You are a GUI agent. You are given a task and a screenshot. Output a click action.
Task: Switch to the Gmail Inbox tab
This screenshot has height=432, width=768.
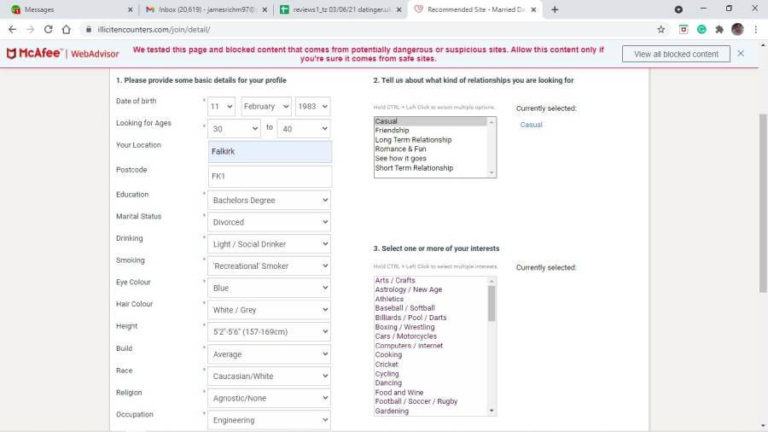pos(206,9)
